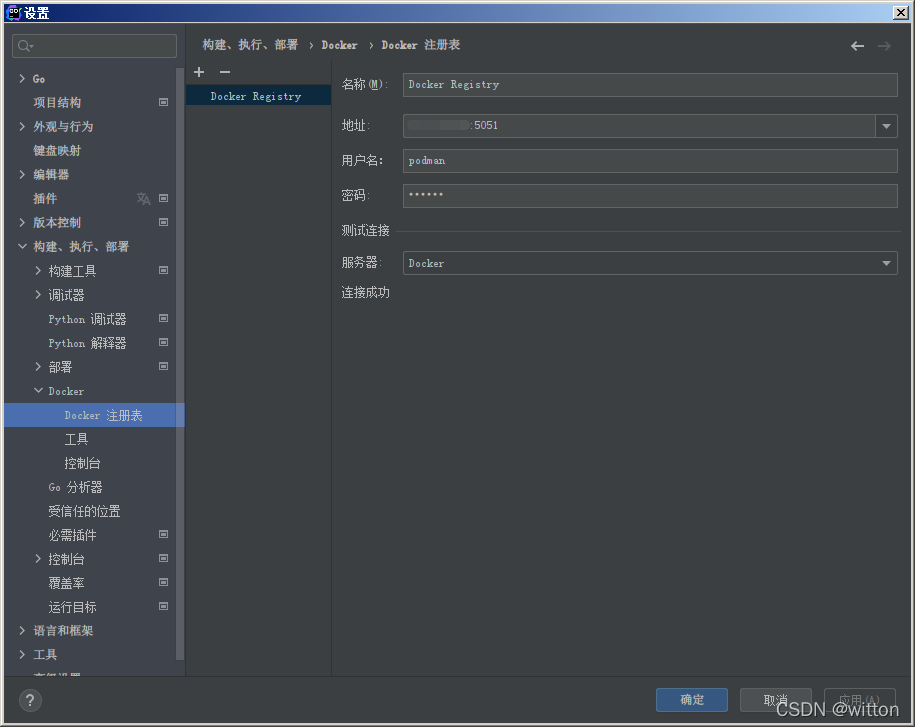Remove selected registry with minus icon

pyautogui.click(x=225, y=72)
